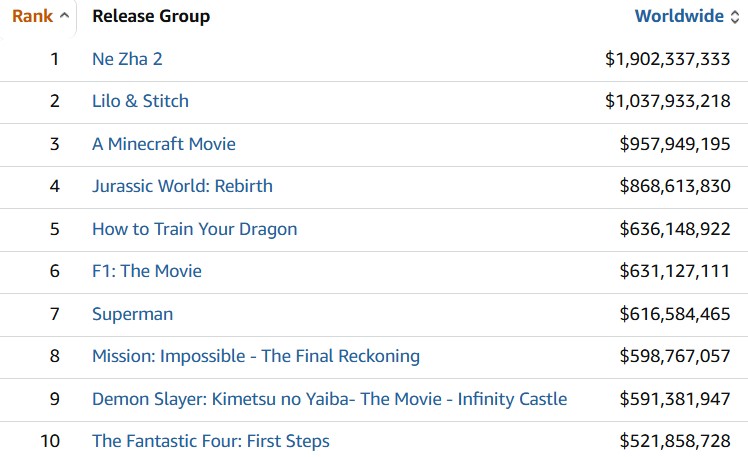Select Jurassic World: Rebirth title

(x=182, y=186)
